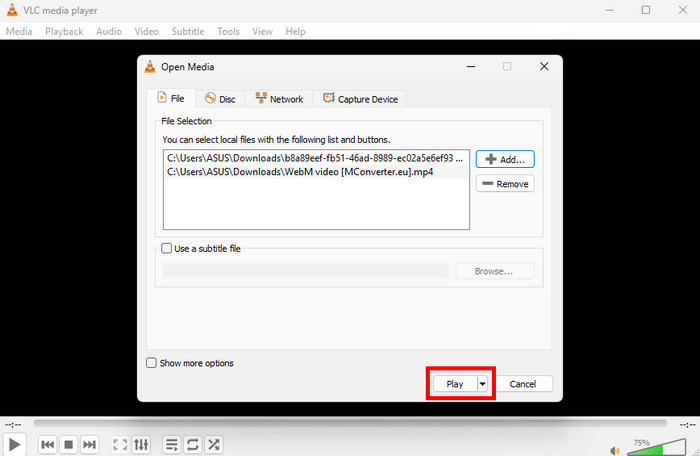This screenshot has width=700, height=456.
Task: Click the disabled subtitle Browse... button
Action: 494,271
